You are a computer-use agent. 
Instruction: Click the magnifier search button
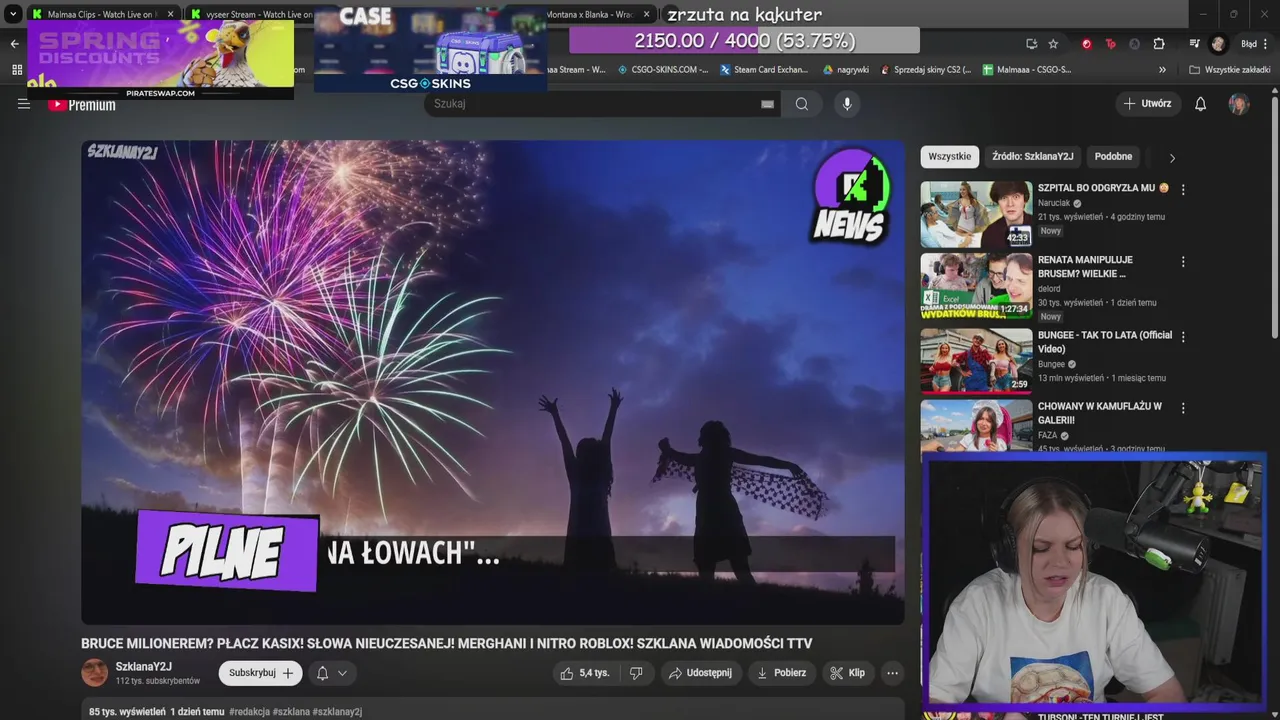point(802,104)
